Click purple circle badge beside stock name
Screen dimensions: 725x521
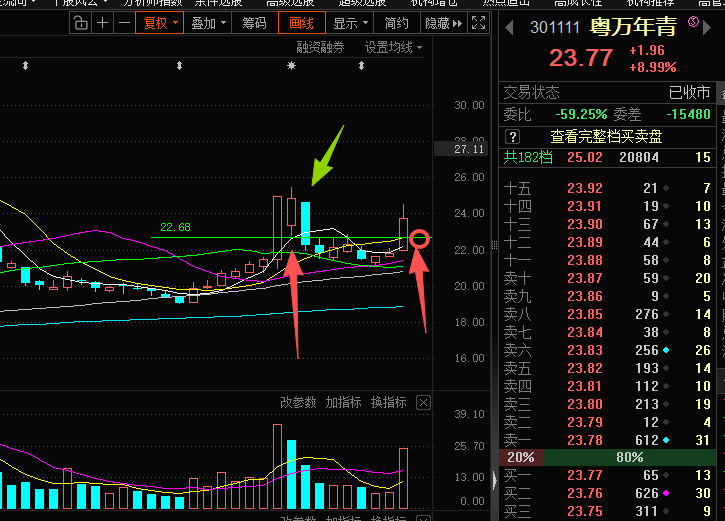(693, 21)
